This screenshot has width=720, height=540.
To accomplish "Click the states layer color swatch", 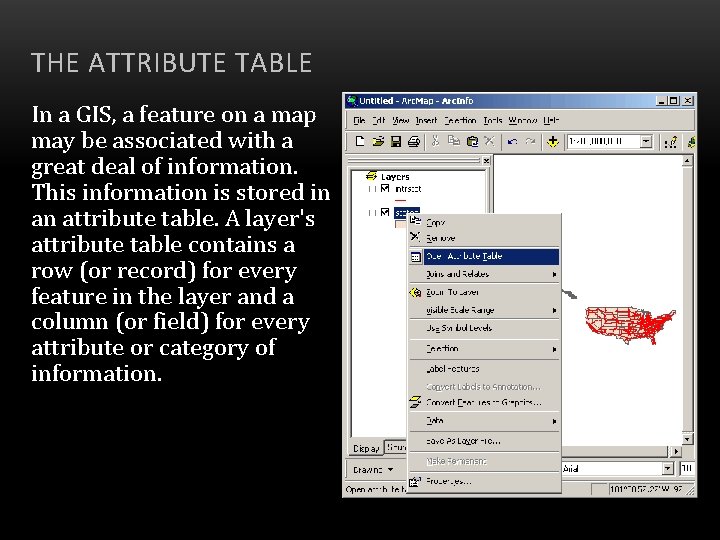I will pos(400,225).
